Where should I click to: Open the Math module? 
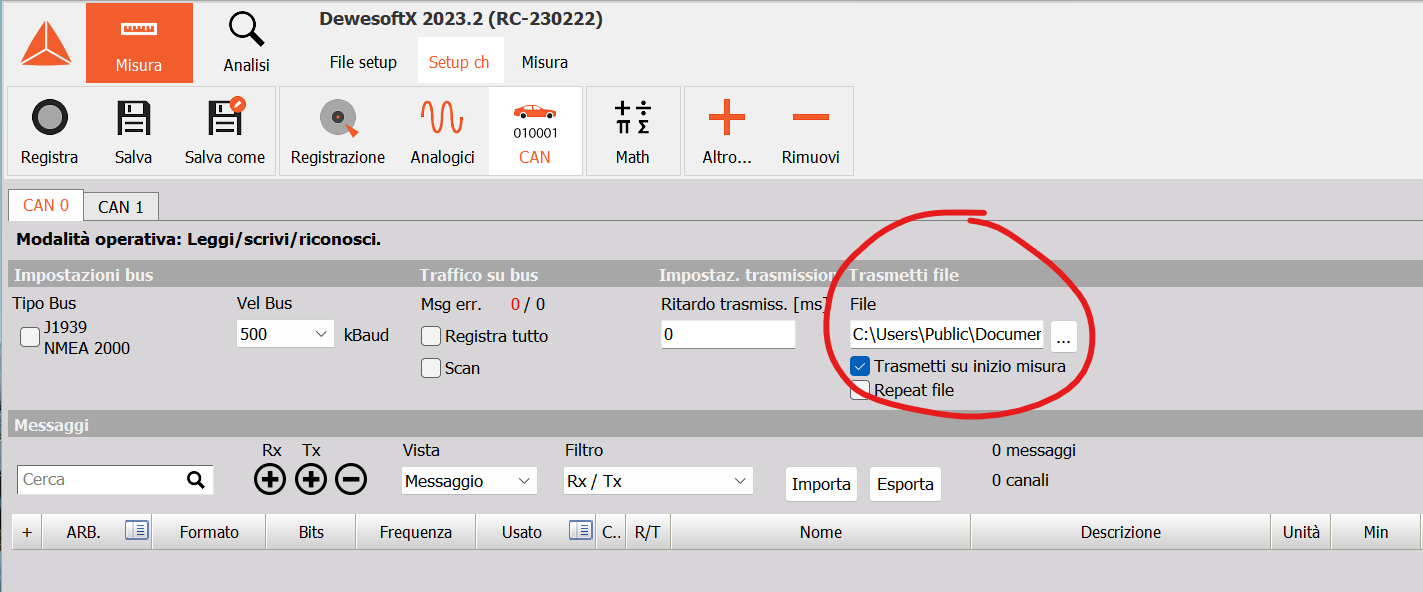click(632, 131)
